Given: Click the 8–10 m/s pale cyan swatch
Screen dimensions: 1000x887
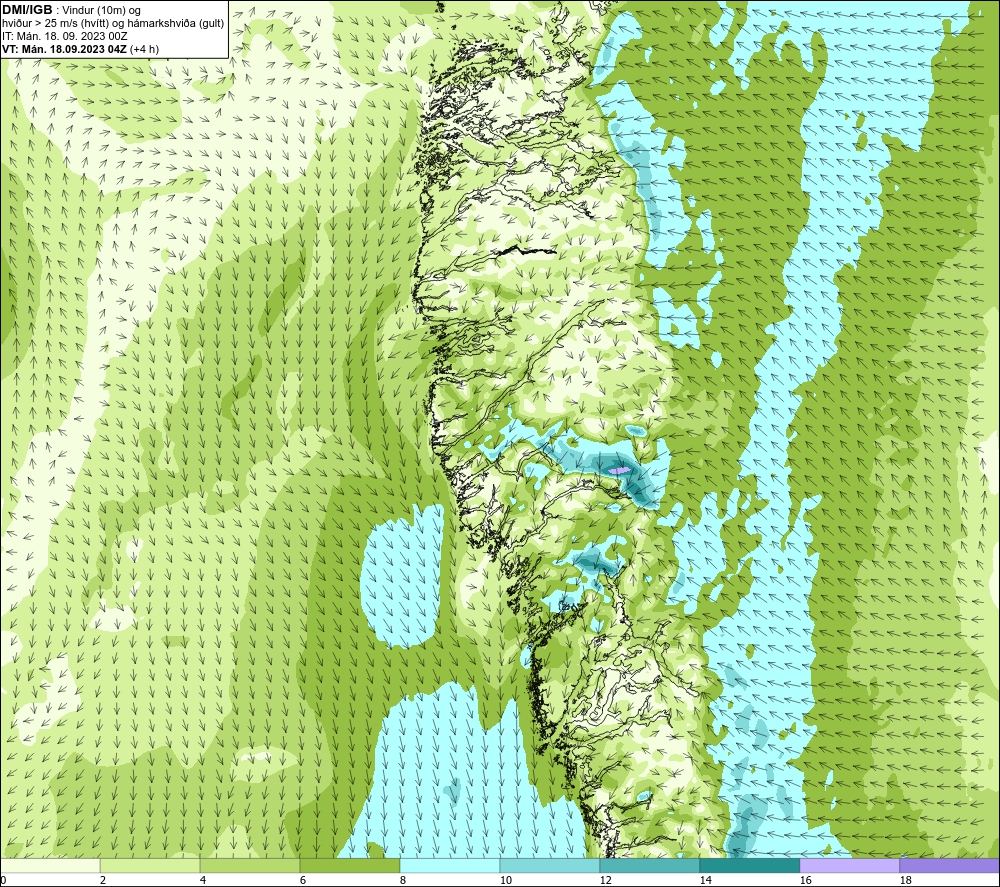Looking at the screenshot, I should 450,865.
